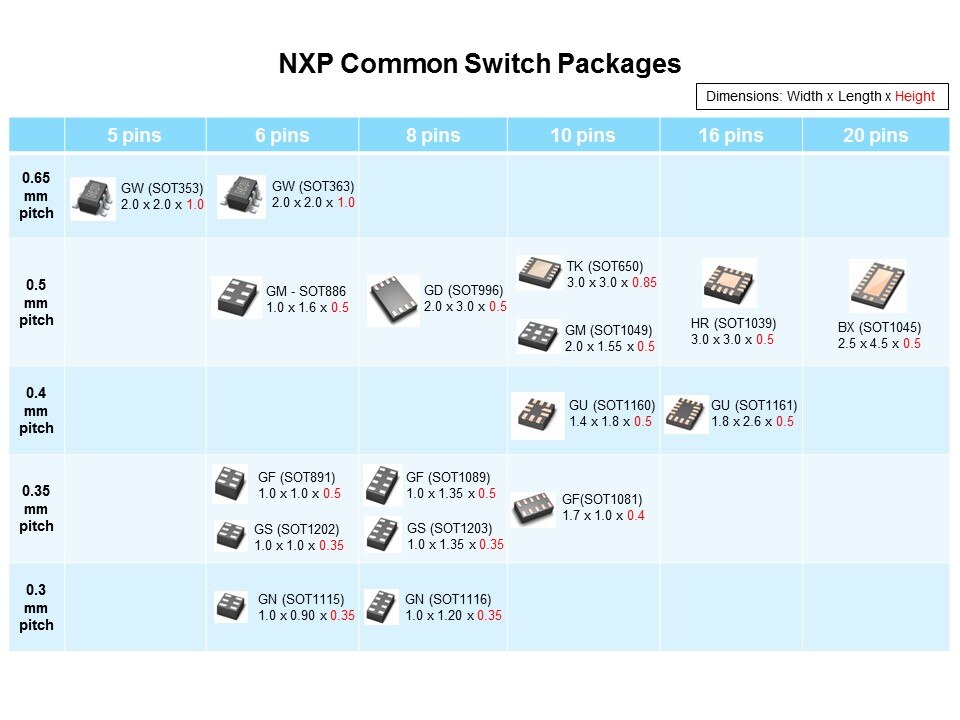Click the GN (SOT1116) text label
960x720 pixels.
point(447,599)
